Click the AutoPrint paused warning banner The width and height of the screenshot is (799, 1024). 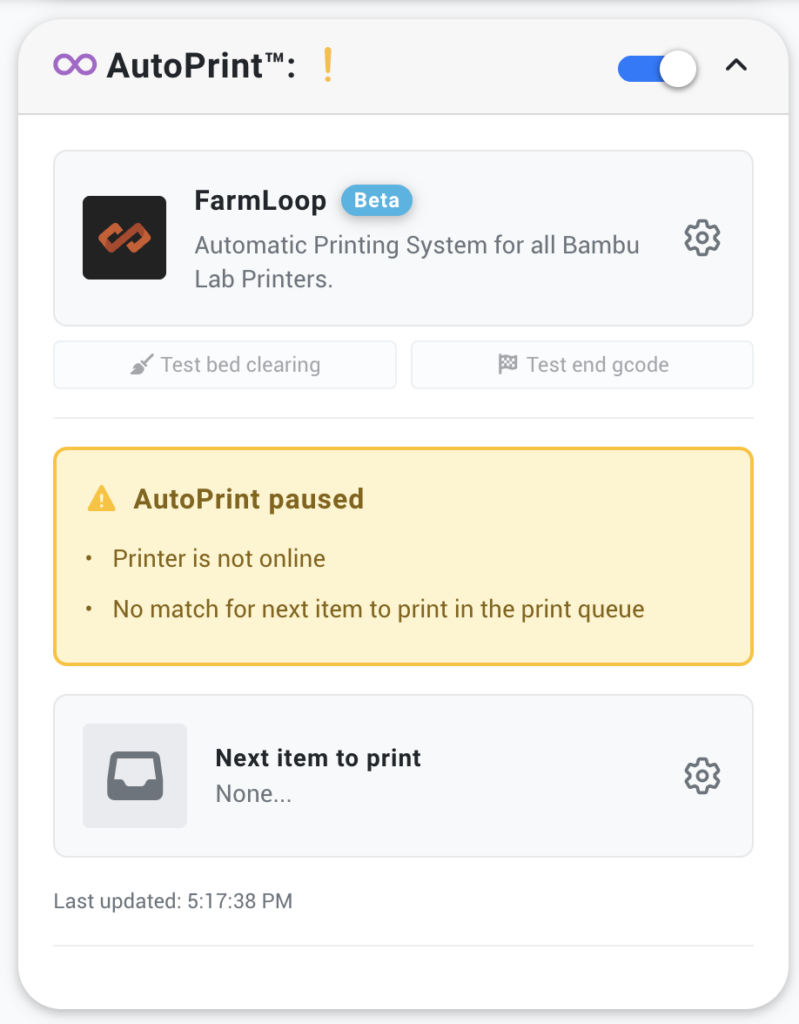[403, 555]
